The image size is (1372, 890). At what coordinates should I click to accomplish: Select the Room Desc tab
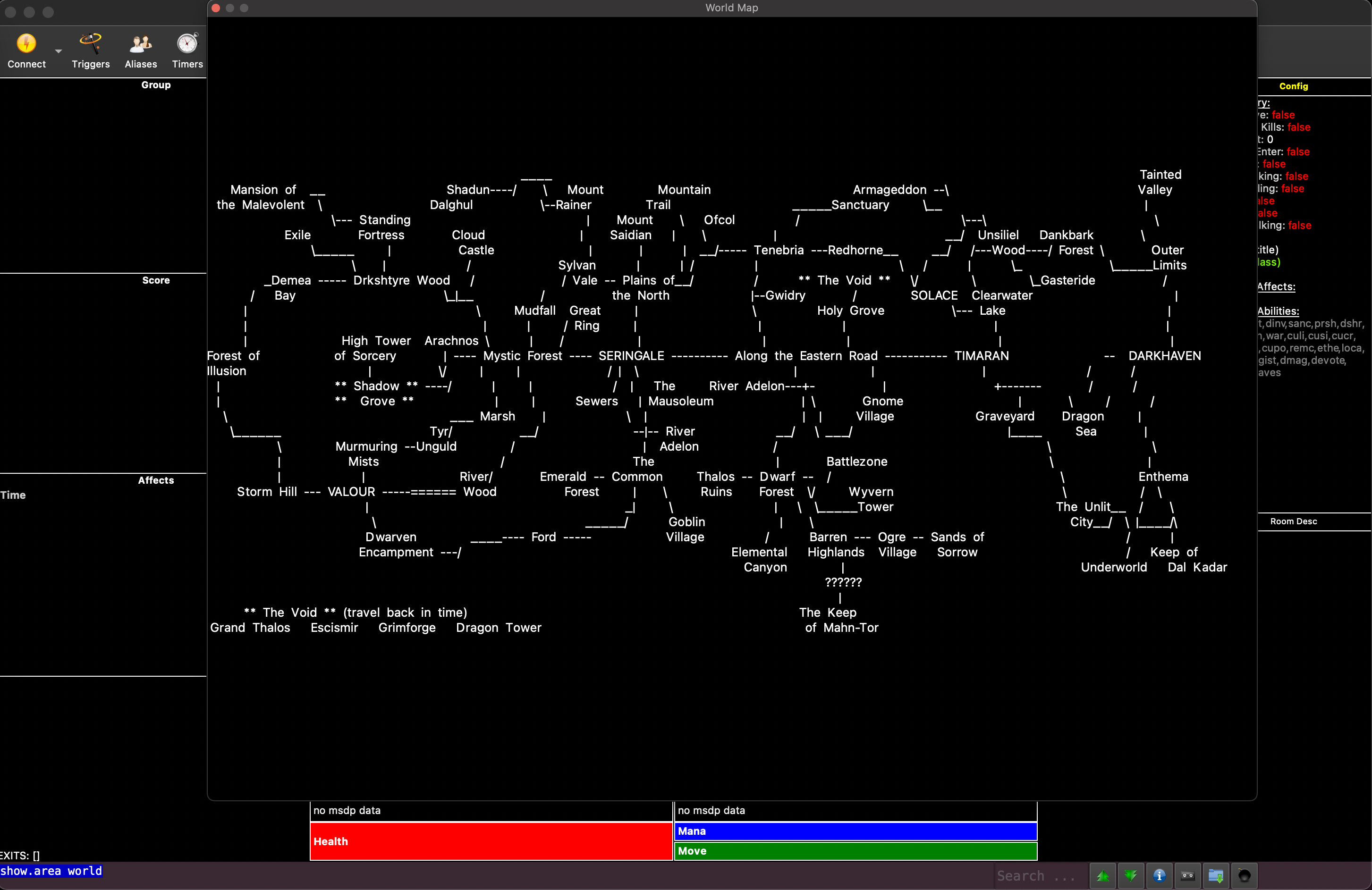coord(1293,521)
